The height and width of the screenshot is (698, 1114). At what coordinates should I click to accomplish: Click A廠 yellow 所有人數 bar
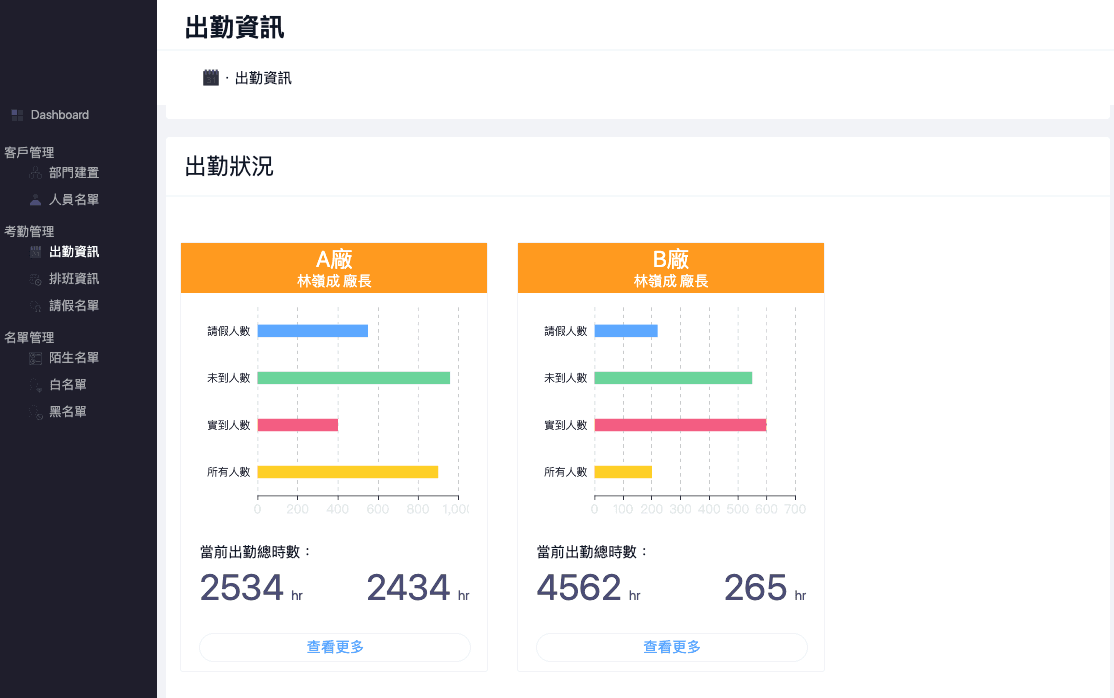pos(348,472)
